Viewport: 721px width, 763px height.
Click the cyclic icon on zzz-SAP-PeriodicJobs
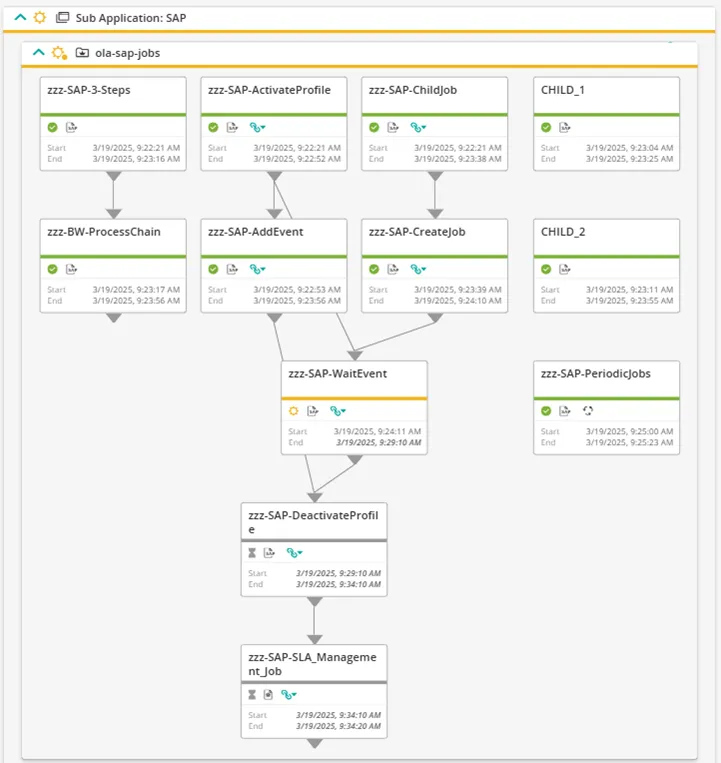588,411
